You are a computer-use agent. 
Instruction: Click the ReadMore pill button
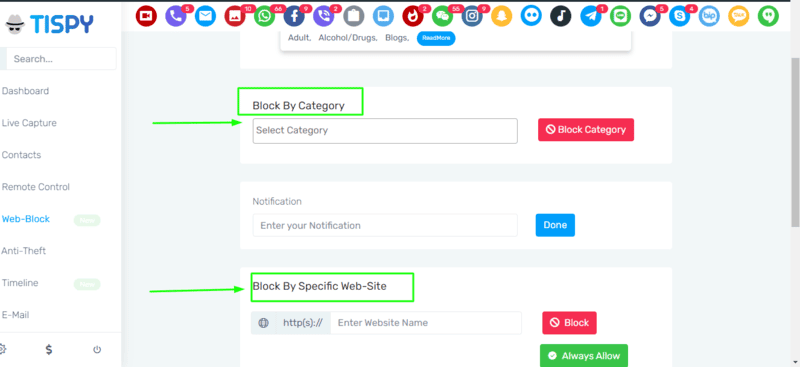pyautogui.click(x=436, y=38)
